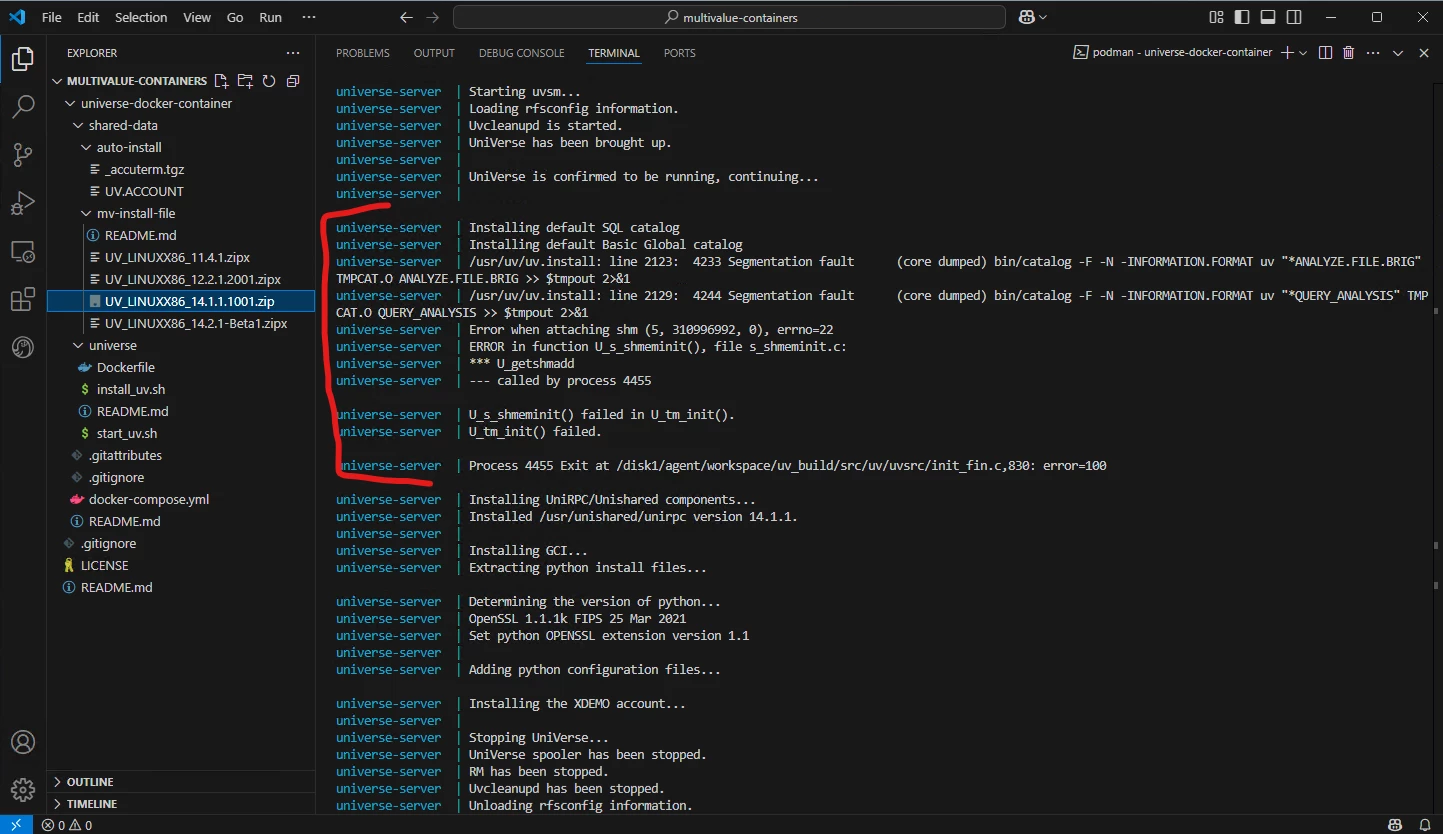Open the Source Control view
This screenshot has width=1443, height=834.
tap(22, 154)
